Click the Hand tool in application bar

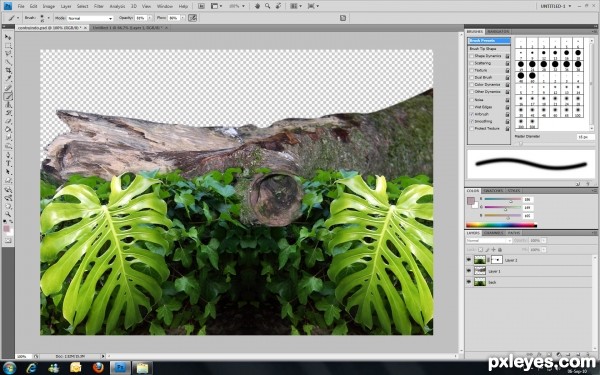click(258, 6)
